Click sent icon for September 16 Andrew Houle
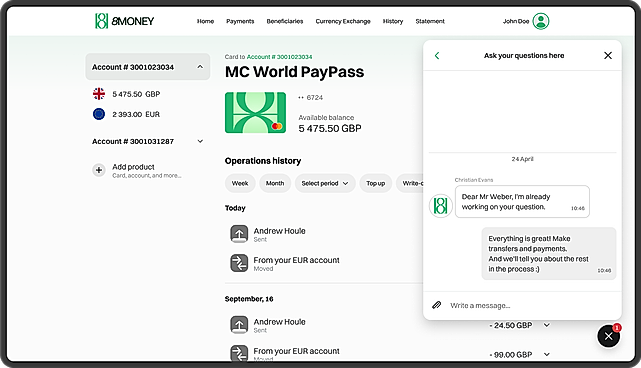The width and height of the screenshot is (641, 368). point(239,325)
